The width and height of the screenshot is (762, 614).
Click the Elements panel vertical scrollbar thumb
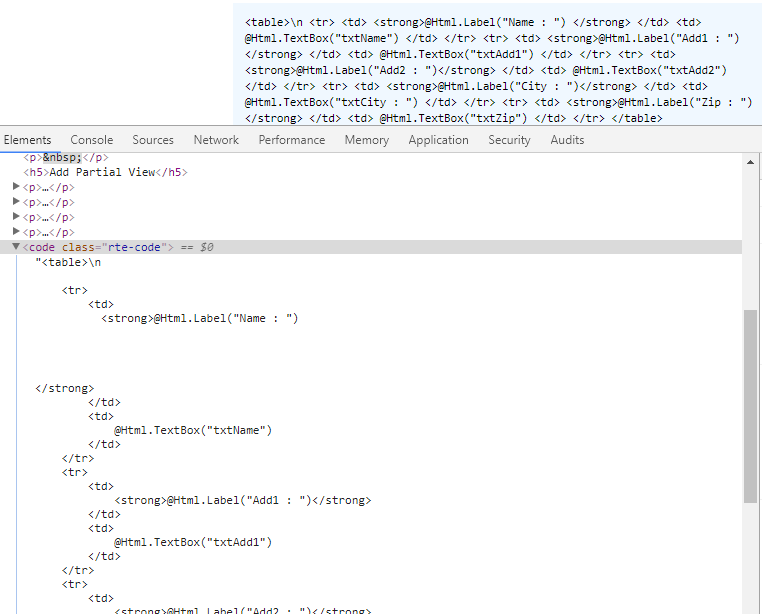[x=750, y=406]
